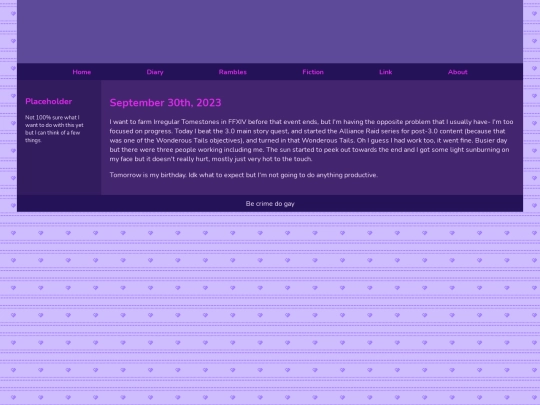
Task: Click the 'Tomorrow is my birthday' paragraph
Action: coord(244,175)
